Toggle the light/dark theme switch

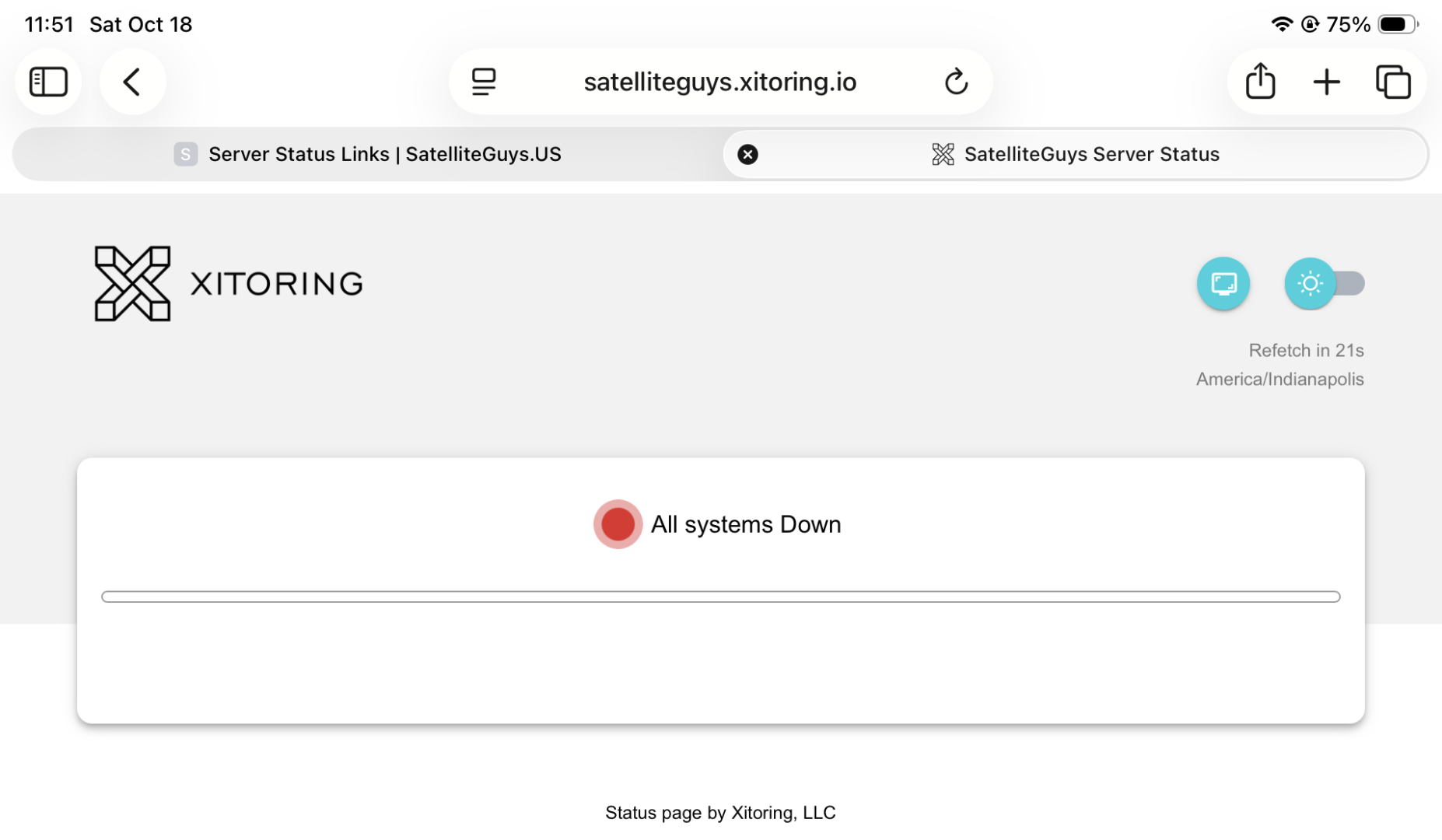pos(1325,284)
